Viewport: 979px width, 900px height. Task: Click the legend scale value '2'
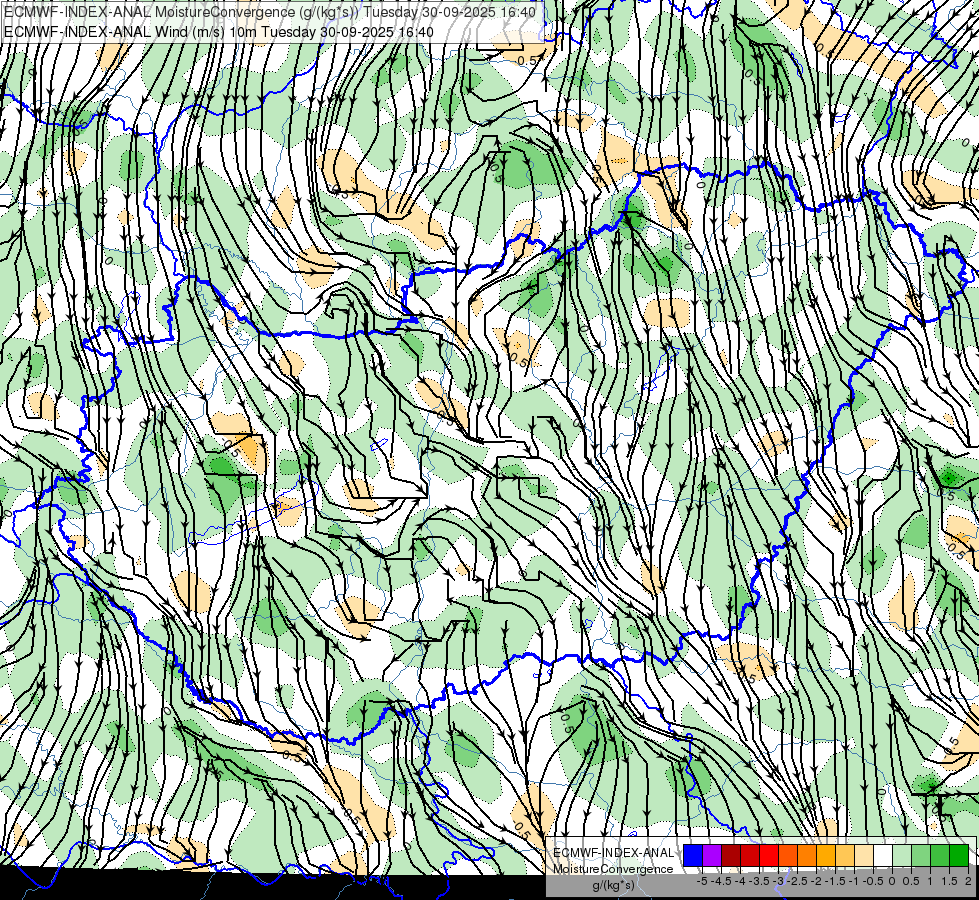[x=968, y=881]
